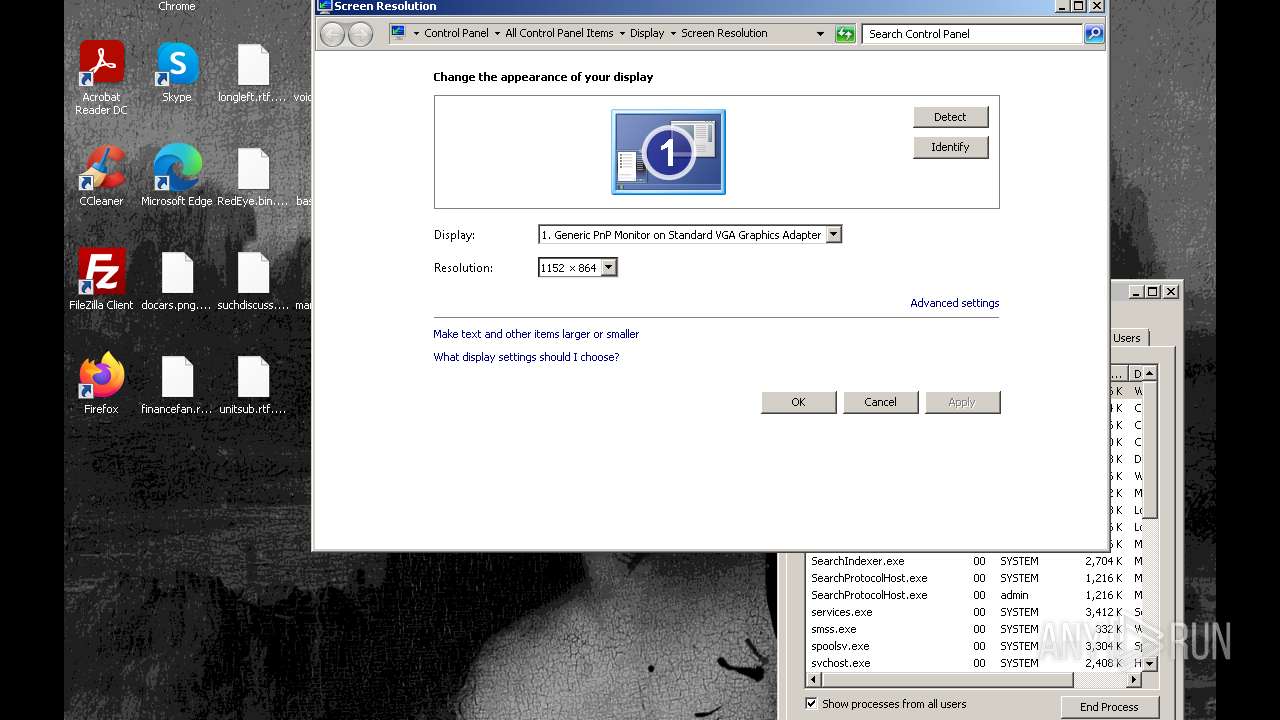1280x720 pixels.
Task: Click Task Manager vertical scrollbar up arrow
Action: (1150, 373)
